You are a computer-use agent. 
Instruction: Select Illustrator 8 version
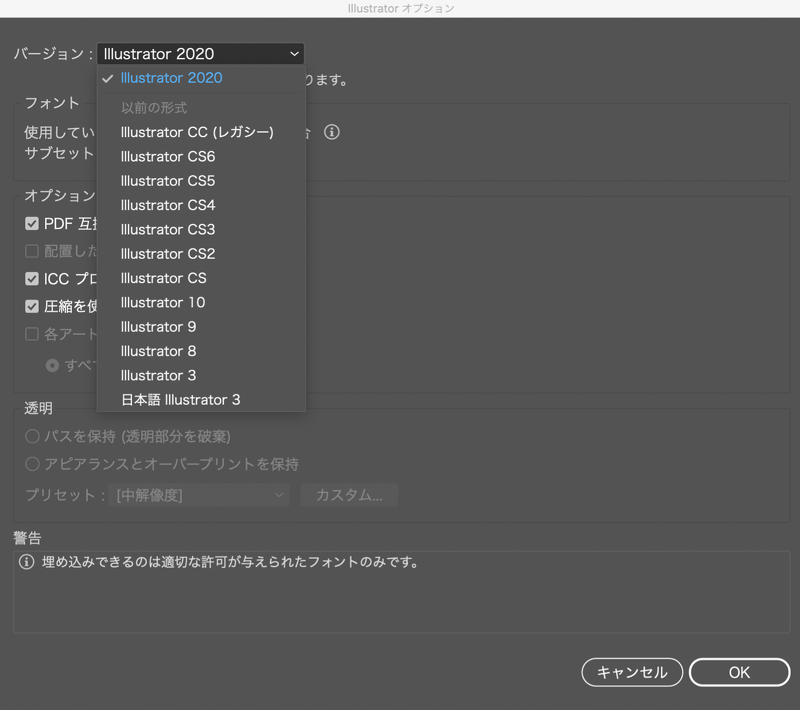tap(158, 351)
